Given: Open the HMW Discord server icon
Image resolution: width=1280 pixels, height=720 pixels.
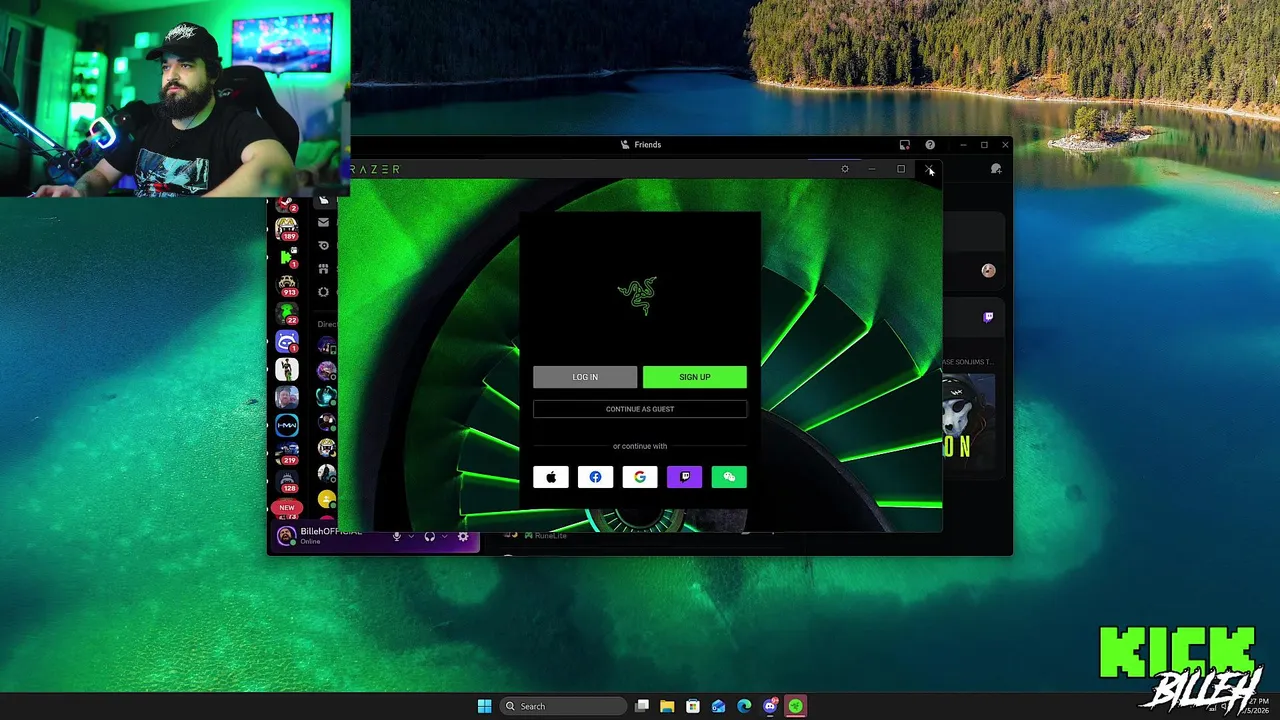Looking at the screenshot, I should [287, 425].
